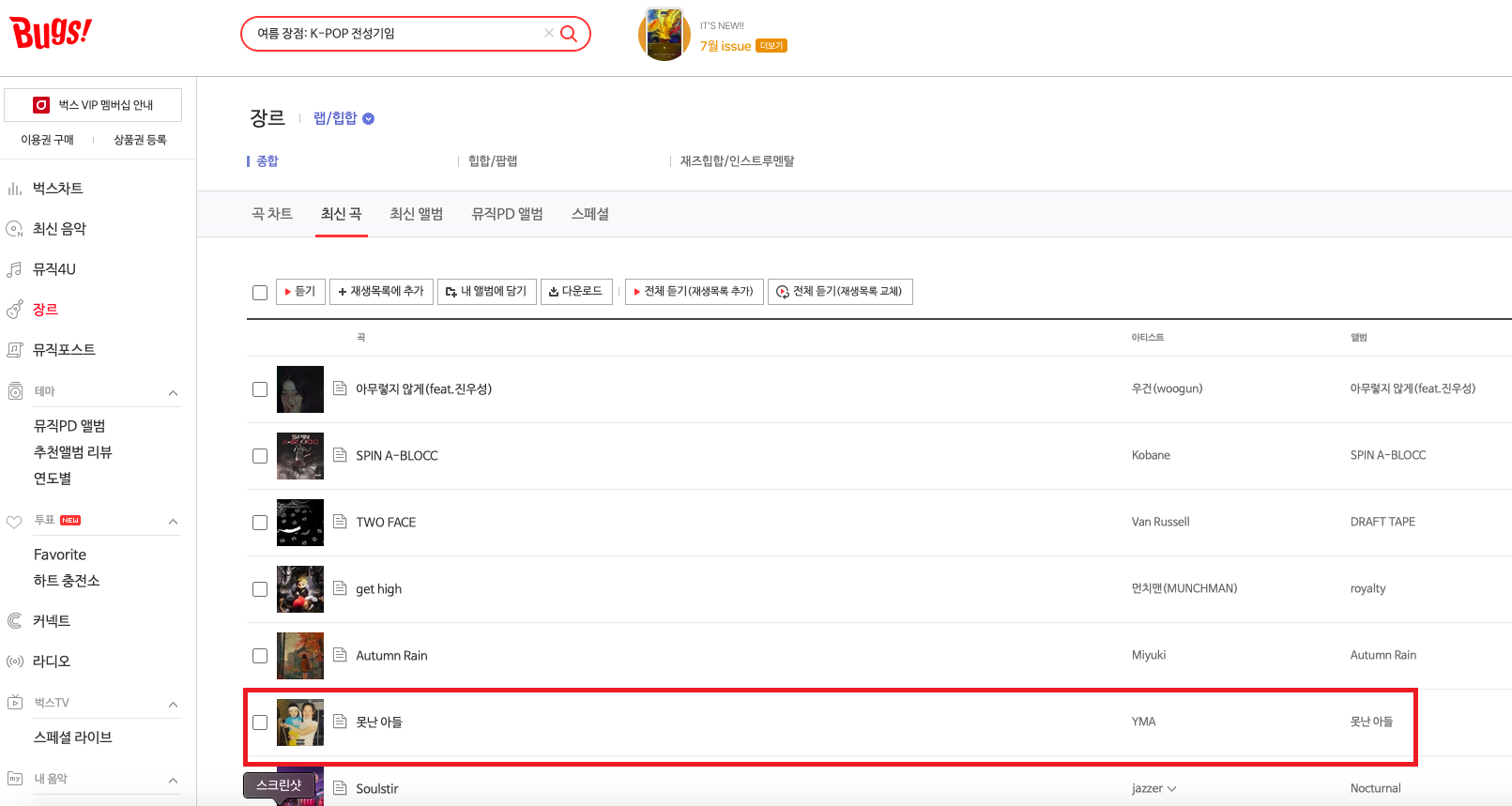Switch to the 곡 차트 tab
Image resolution: width=1512 pixels, height=806 pixels.
point(272,214)
